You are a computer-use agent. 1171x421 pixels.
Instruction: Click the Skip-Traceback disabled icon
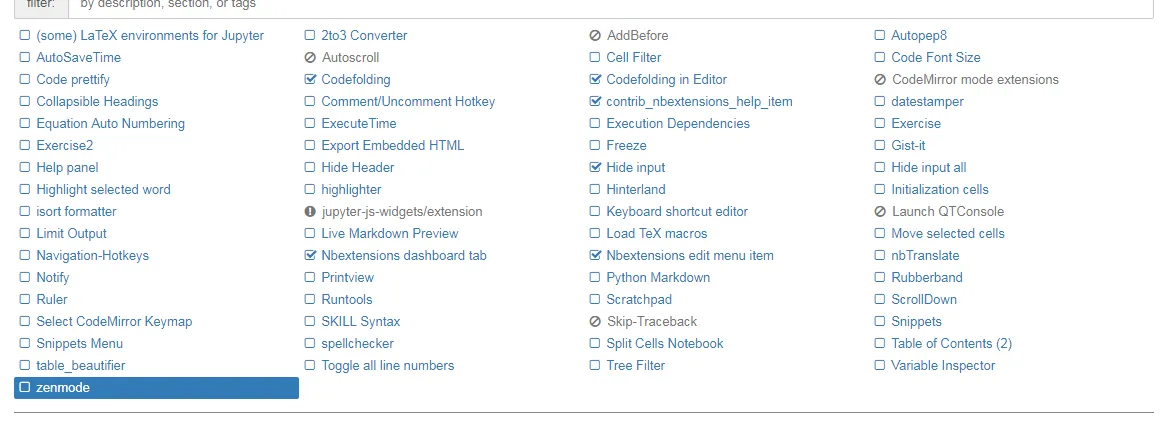point(596,322)
